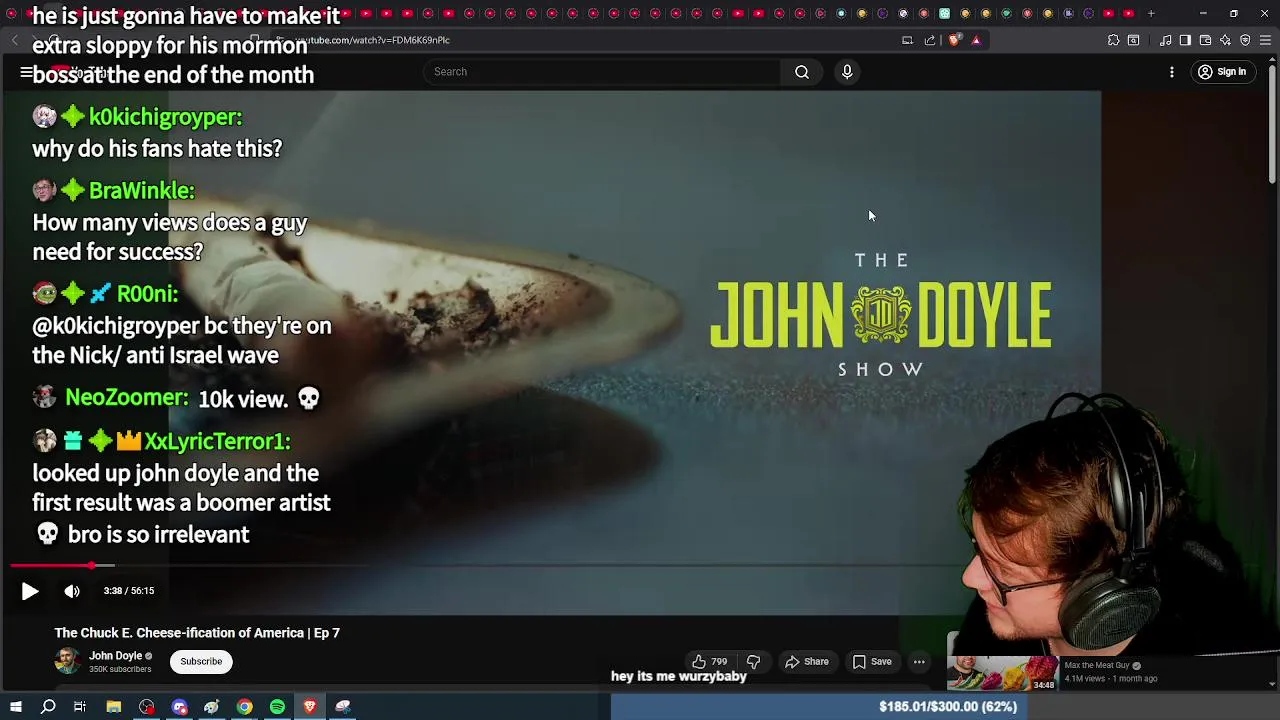Dislike the video with thumbs down
Image resolution: width=1280 pixels, height=720 pixels.
point(754,661)
